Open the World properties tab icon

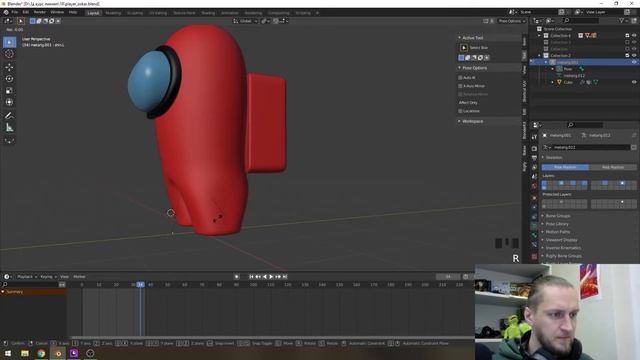point(534,186)
